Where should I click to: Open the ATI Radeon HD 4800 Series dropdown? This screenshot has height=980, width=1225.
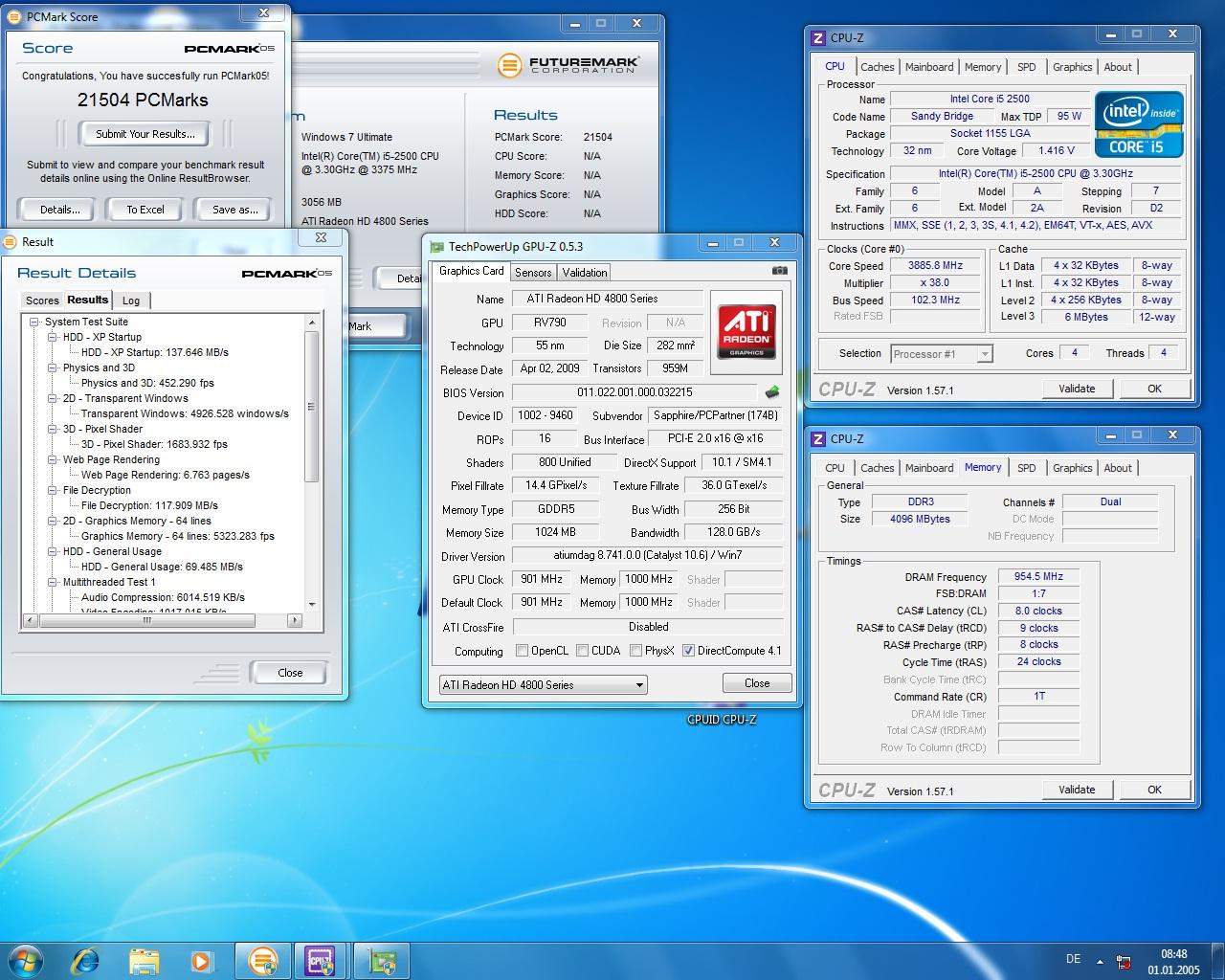(544, 685)
